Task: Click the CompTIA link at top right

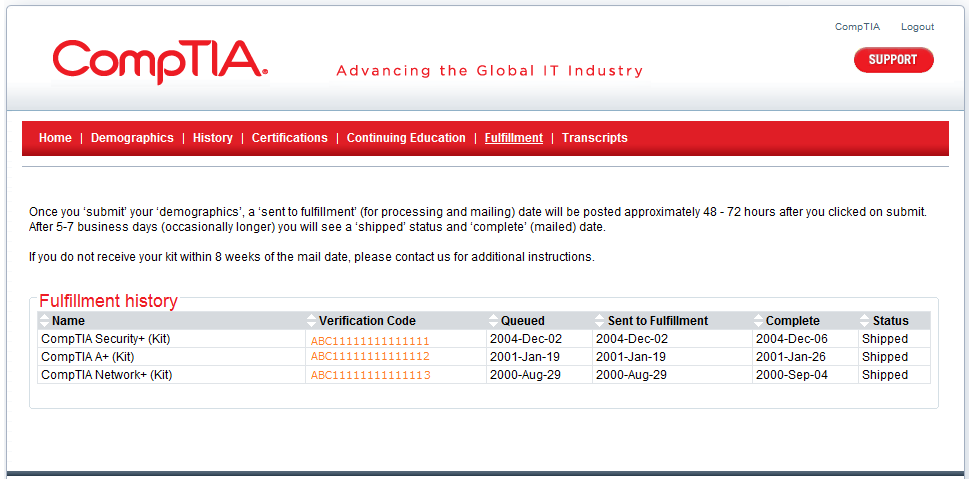Action: tap(857, 27)
